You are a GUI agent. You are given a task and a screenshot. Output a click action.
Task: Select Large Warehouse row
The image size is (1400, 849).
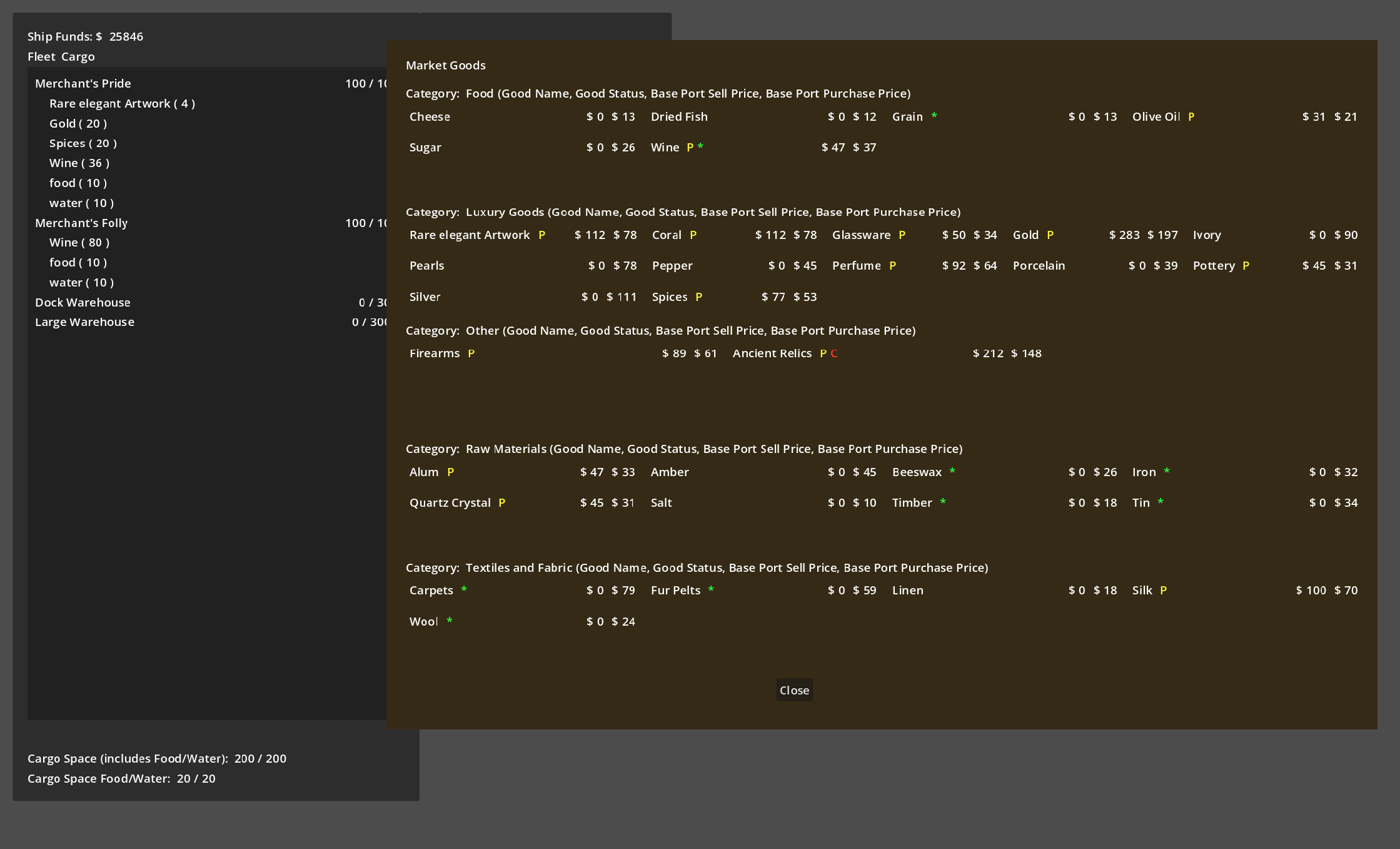210,322
